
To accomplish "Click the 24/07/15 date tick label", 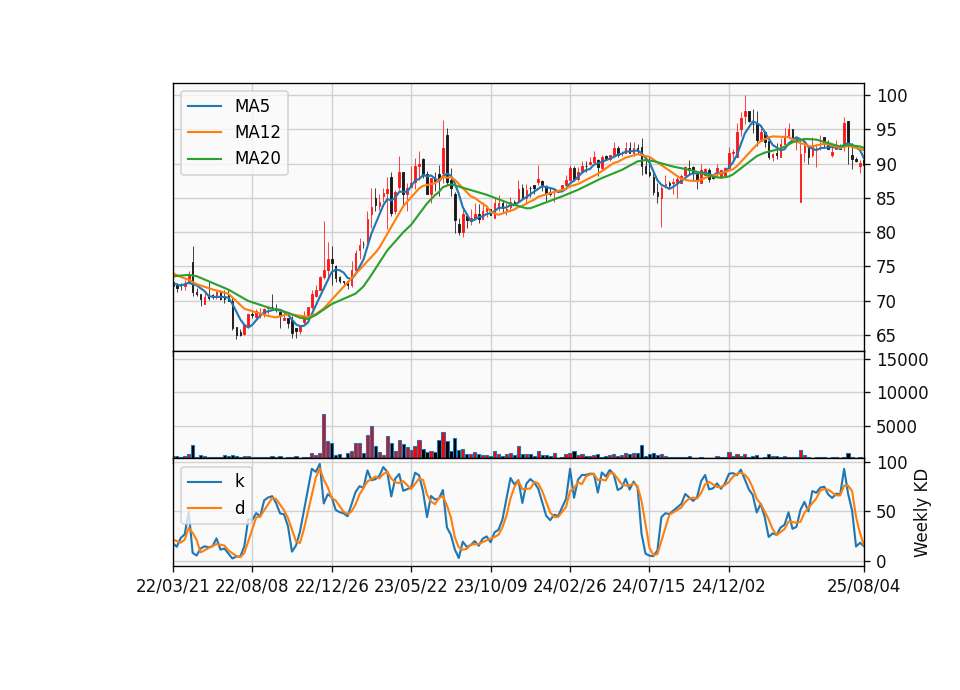I will pos(649,586).
